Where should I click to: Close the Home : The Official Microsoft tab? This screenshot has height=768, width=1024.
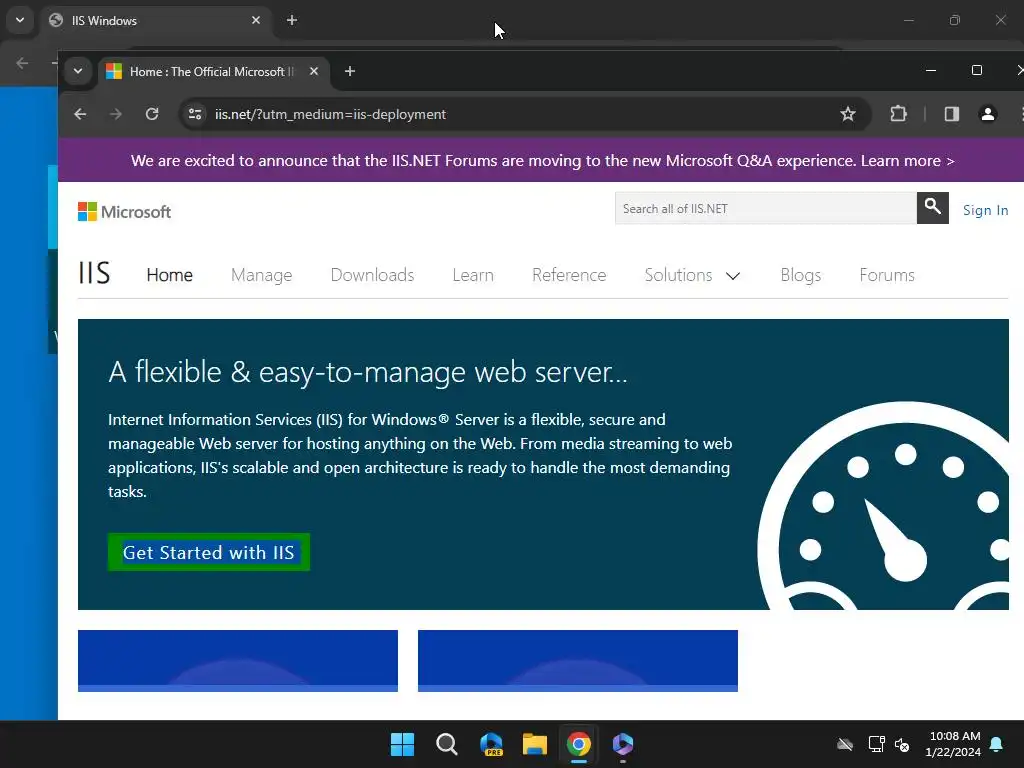click(314, 71)
